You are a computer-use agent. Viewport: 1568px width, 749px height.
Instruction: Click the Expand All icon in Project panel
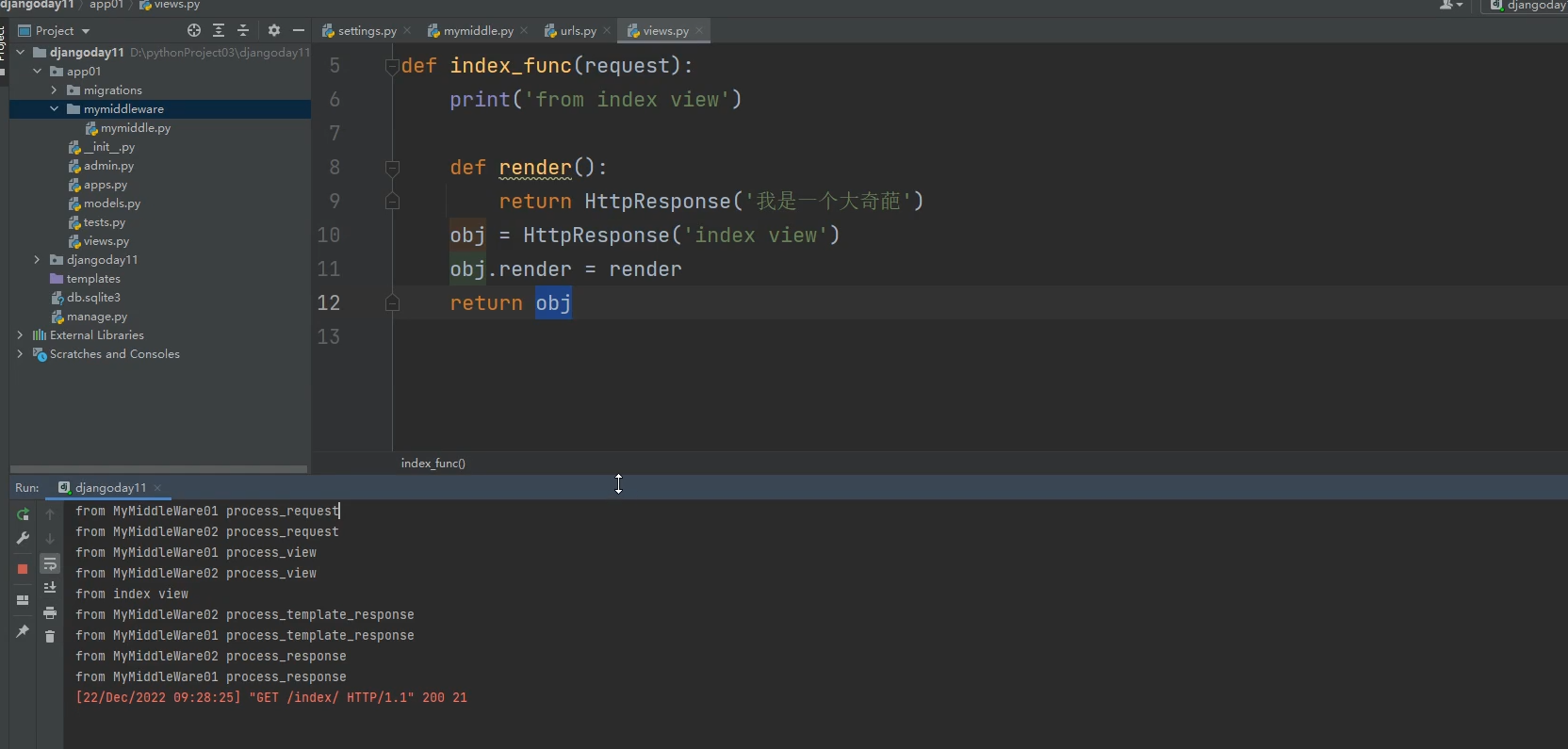(219, 30)
